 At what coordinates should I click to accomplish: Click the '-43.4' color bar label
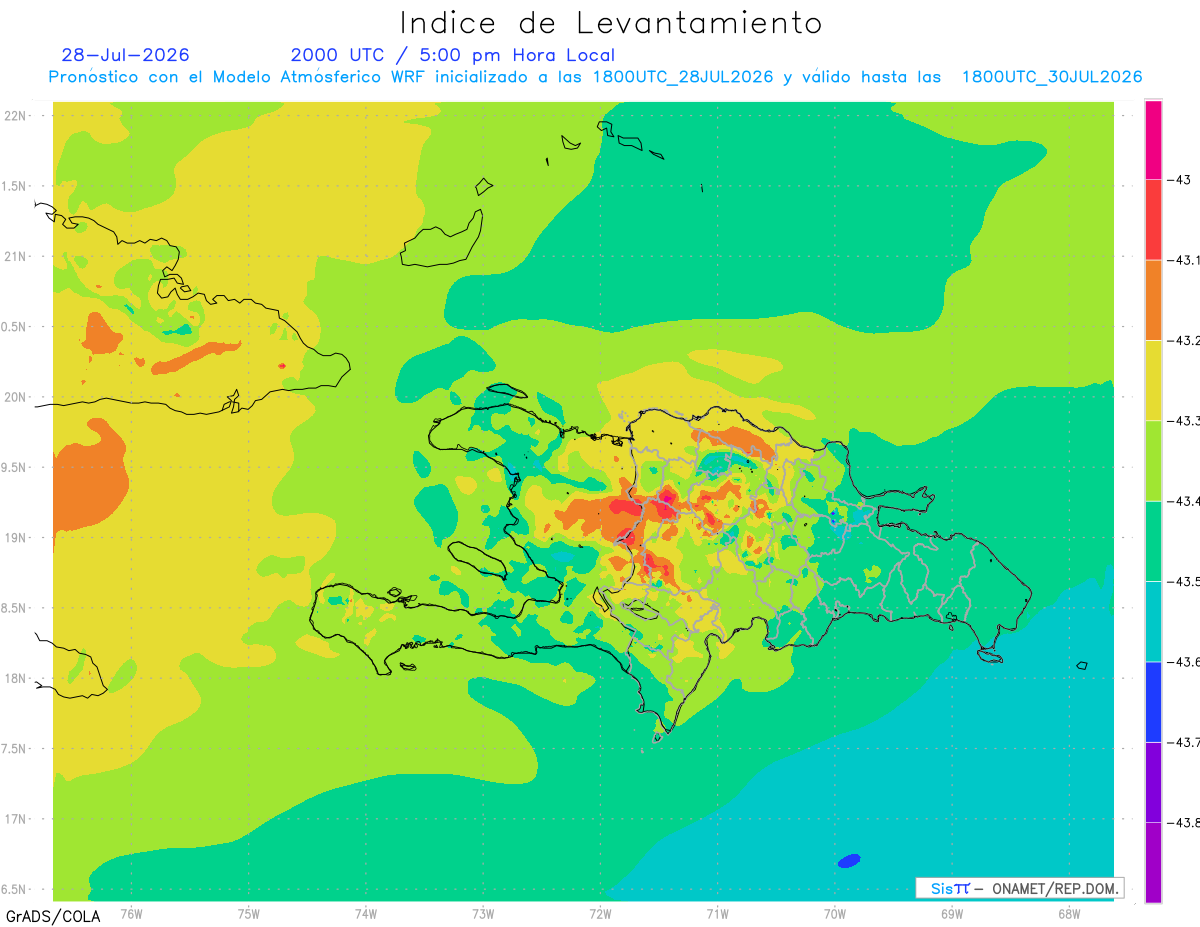(1184, 501)
